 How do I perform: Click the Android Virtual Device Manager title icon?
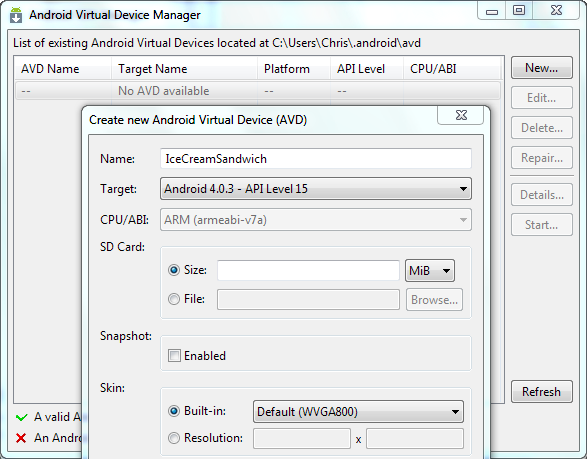pyautogui.click(x=16, y=15)
